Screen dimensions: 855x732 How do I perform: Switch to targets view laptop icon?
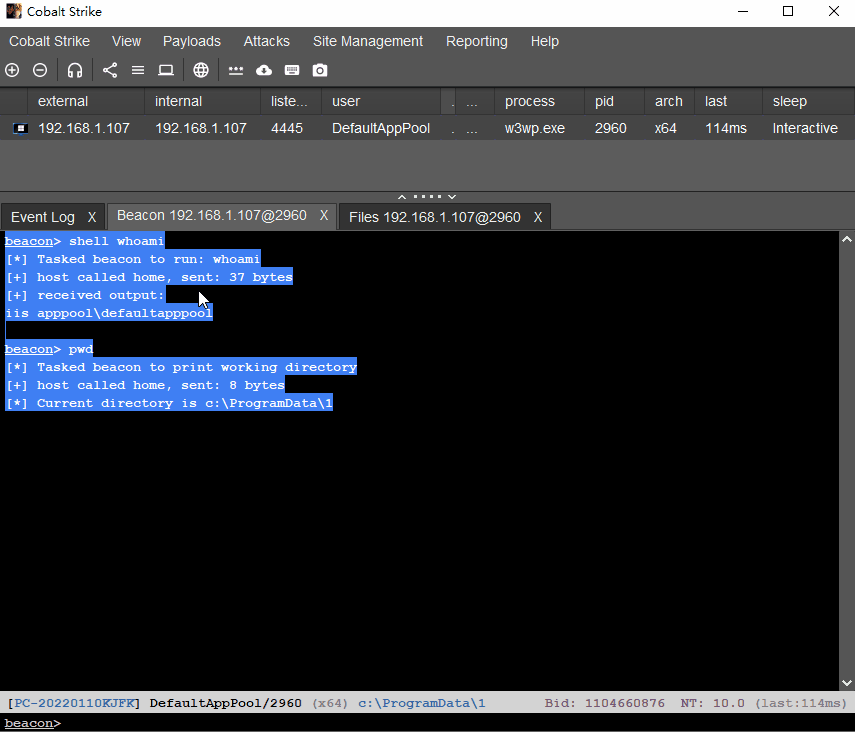tap(166, 70)
